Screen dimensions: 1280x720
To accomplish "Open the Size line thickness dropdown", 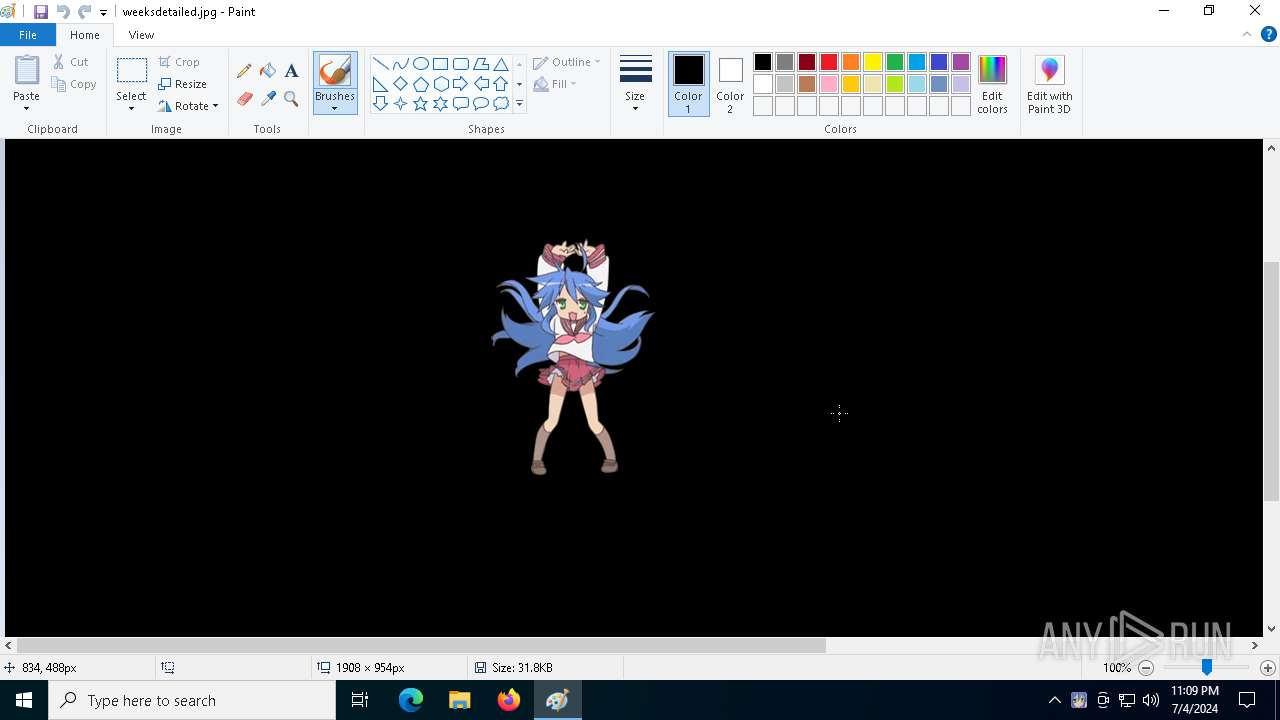I will [x=635, y=84].
